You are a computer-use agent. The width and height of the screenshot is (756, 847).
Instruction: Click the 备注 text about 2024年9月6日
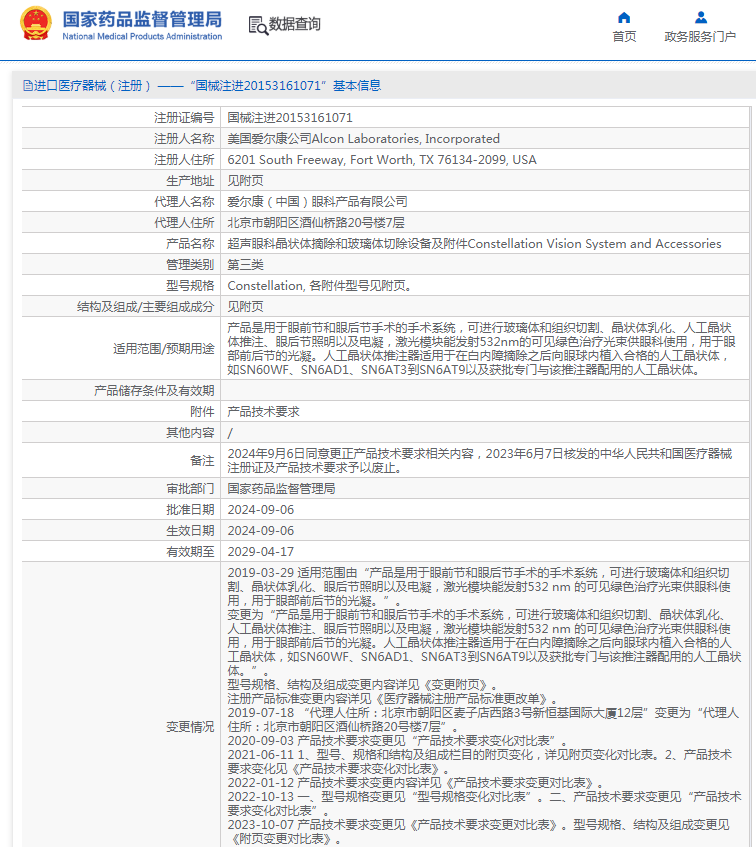pyautogui.click(x=480, y=461)
